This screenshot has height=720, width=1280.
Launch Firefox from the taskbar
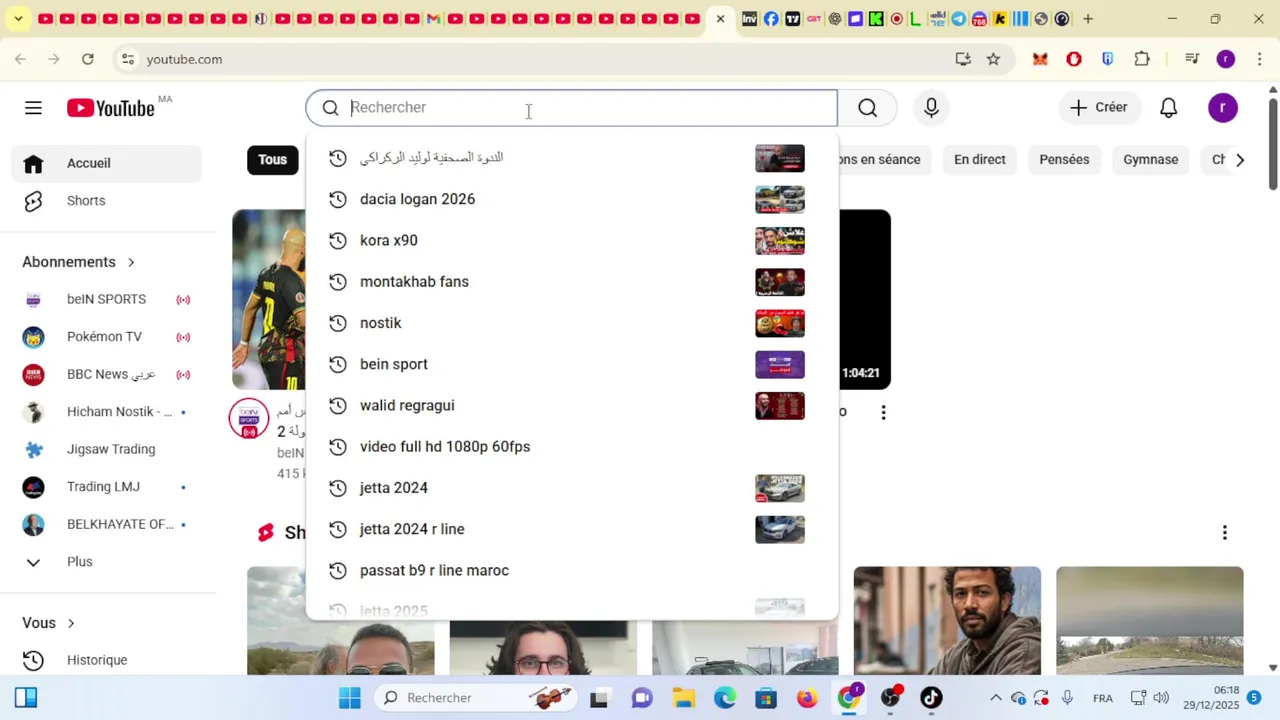[807, 698]
